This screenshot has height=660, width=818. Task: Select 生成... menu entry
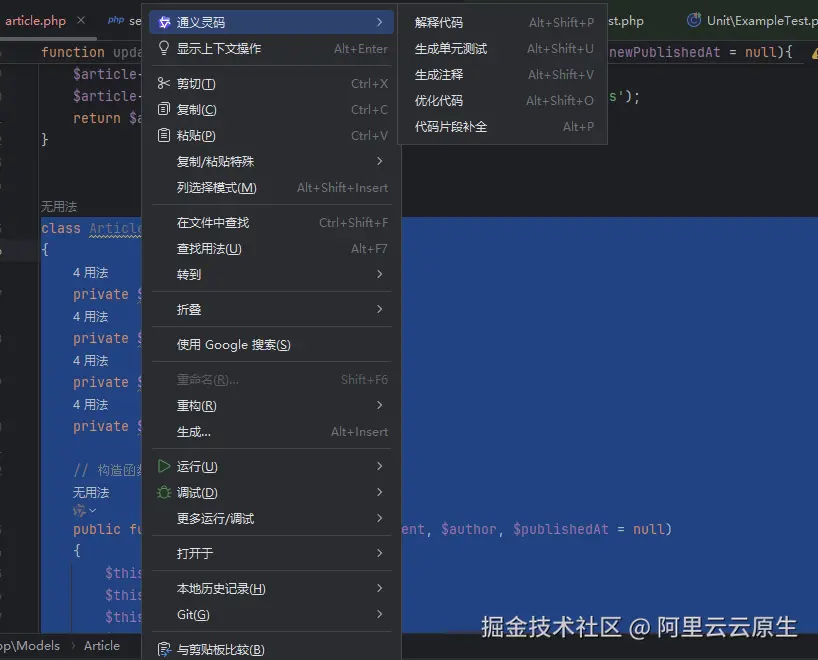pos(271,431)
